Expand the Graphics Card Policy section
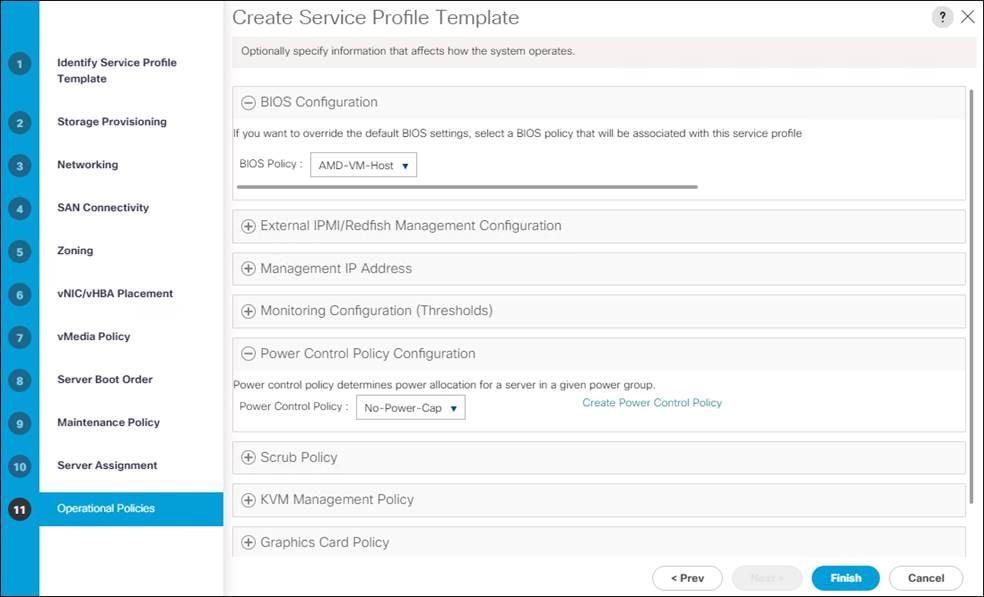 tap(249, 542)
